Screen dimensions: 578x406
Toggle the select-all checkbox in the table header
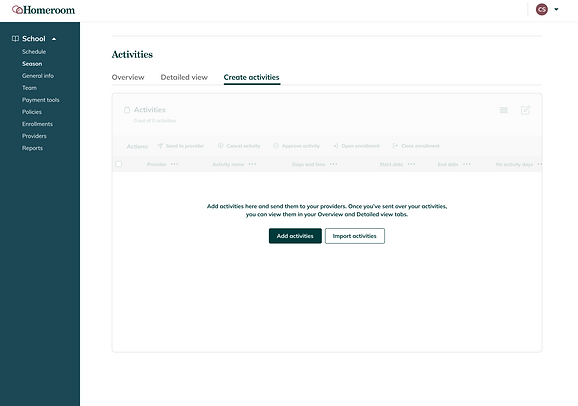pyautogui.click(x=119, y=164)
